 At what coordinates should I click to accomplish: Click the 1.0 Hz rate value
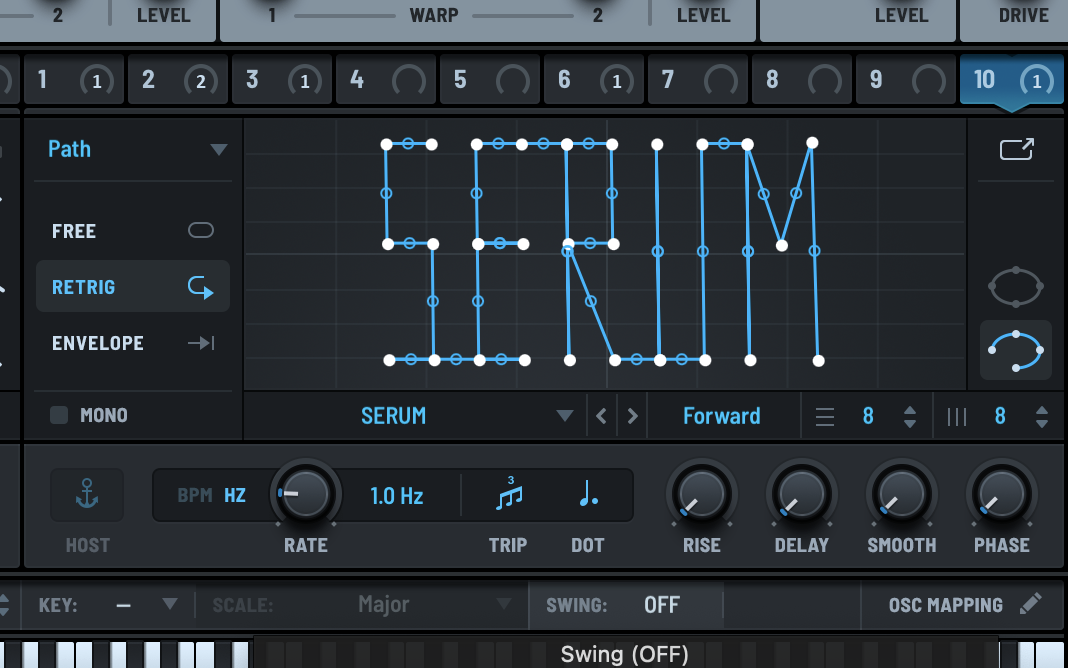coord(396,496)
